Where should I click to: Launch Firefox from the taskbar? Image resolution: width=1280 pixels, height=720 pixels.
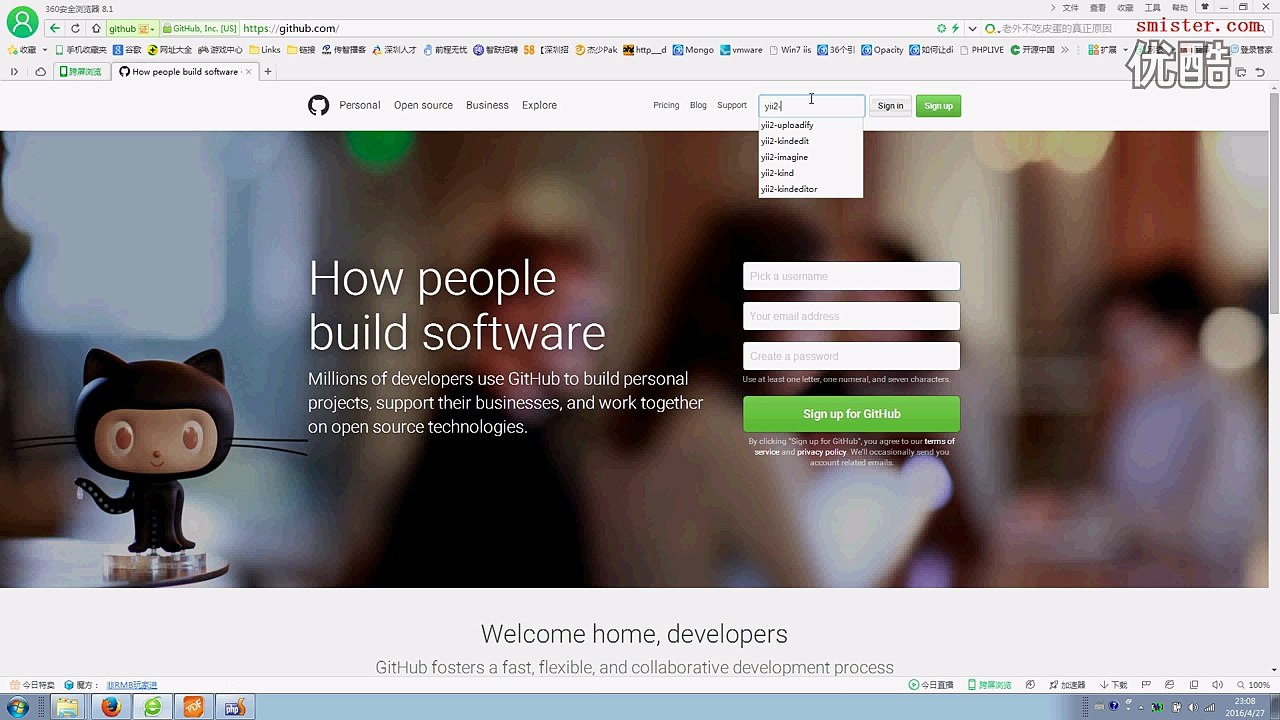[x=111, y=707]
